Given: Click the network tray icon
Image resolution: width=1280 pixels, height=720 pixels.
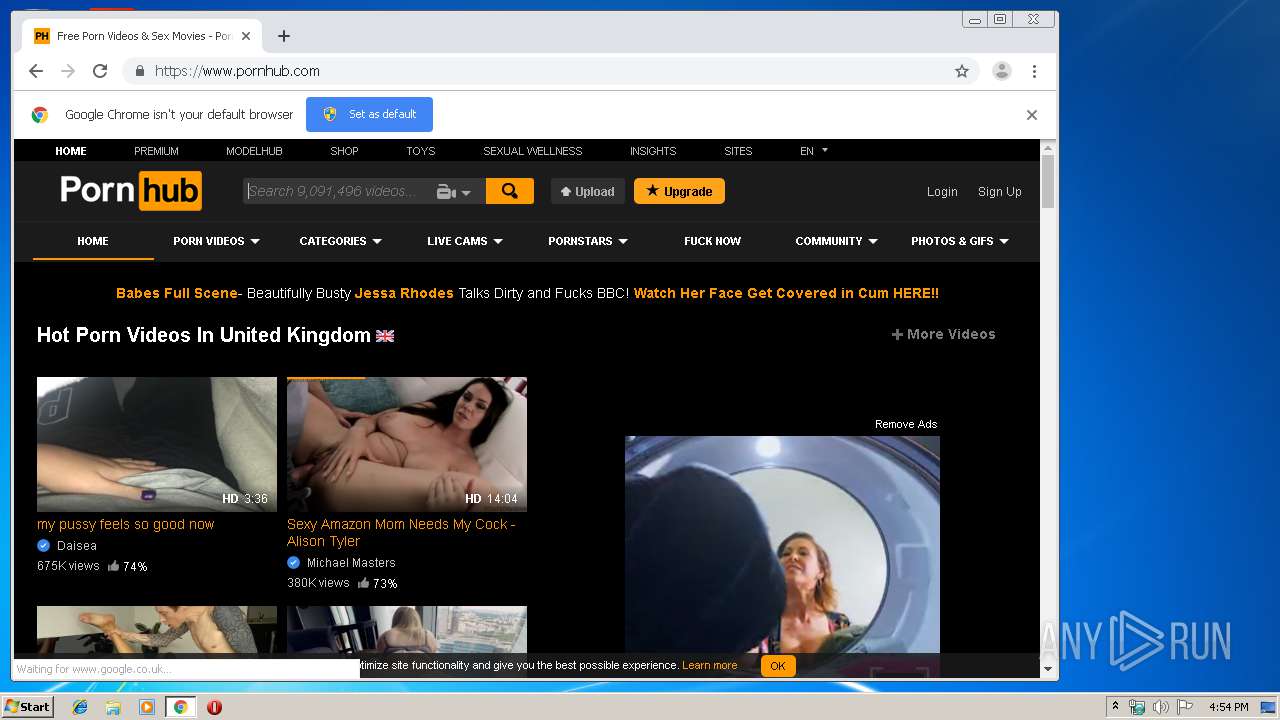Looking at the screenshot, I should click(x=1137, y=707).
